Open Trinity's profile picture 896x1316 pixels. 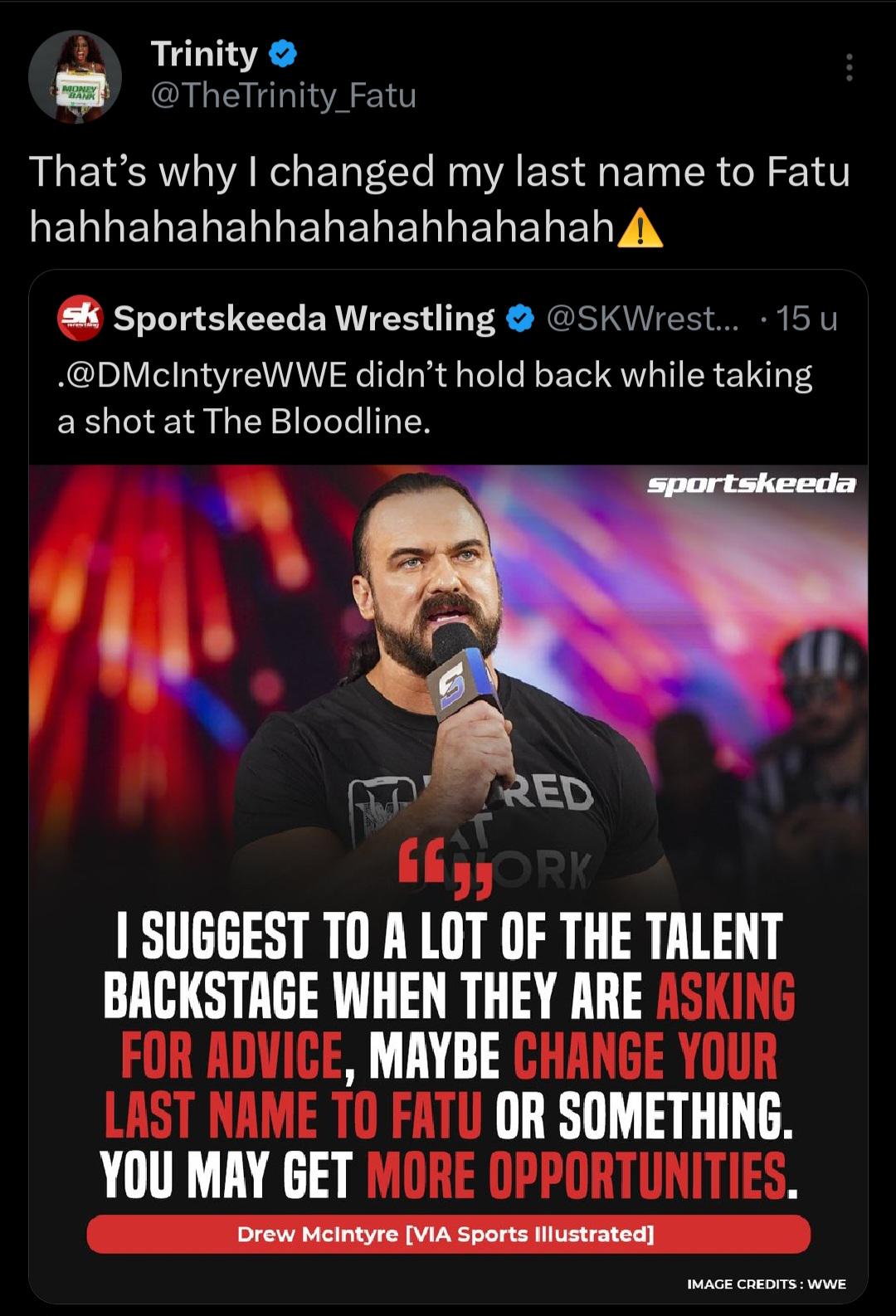coord(75,77)
